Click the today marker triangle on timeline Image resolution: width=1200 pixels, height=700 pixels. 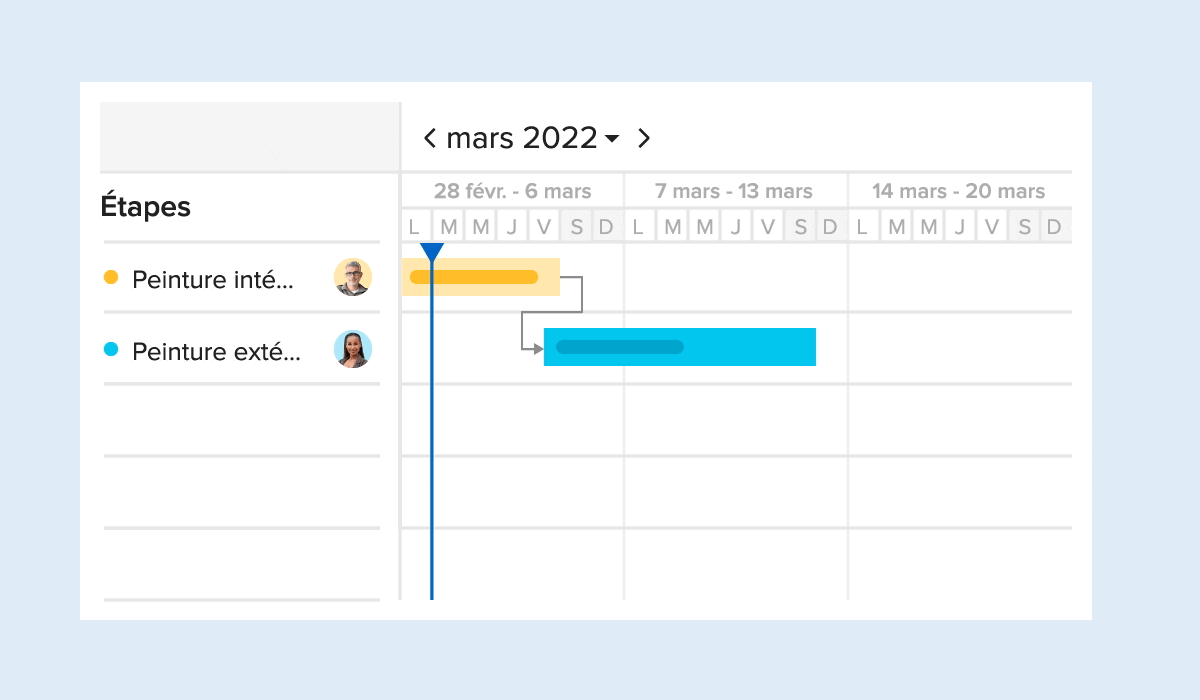tap(432, 251)
